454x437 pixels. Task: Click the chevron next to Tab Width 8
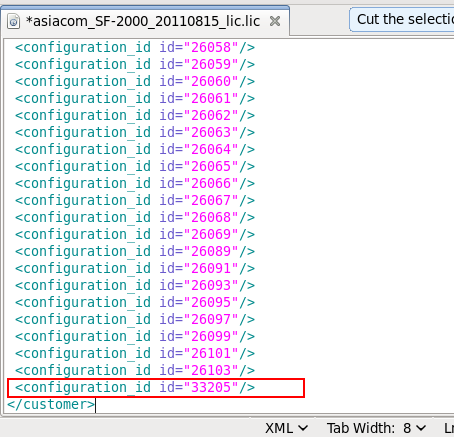(421, 428)
